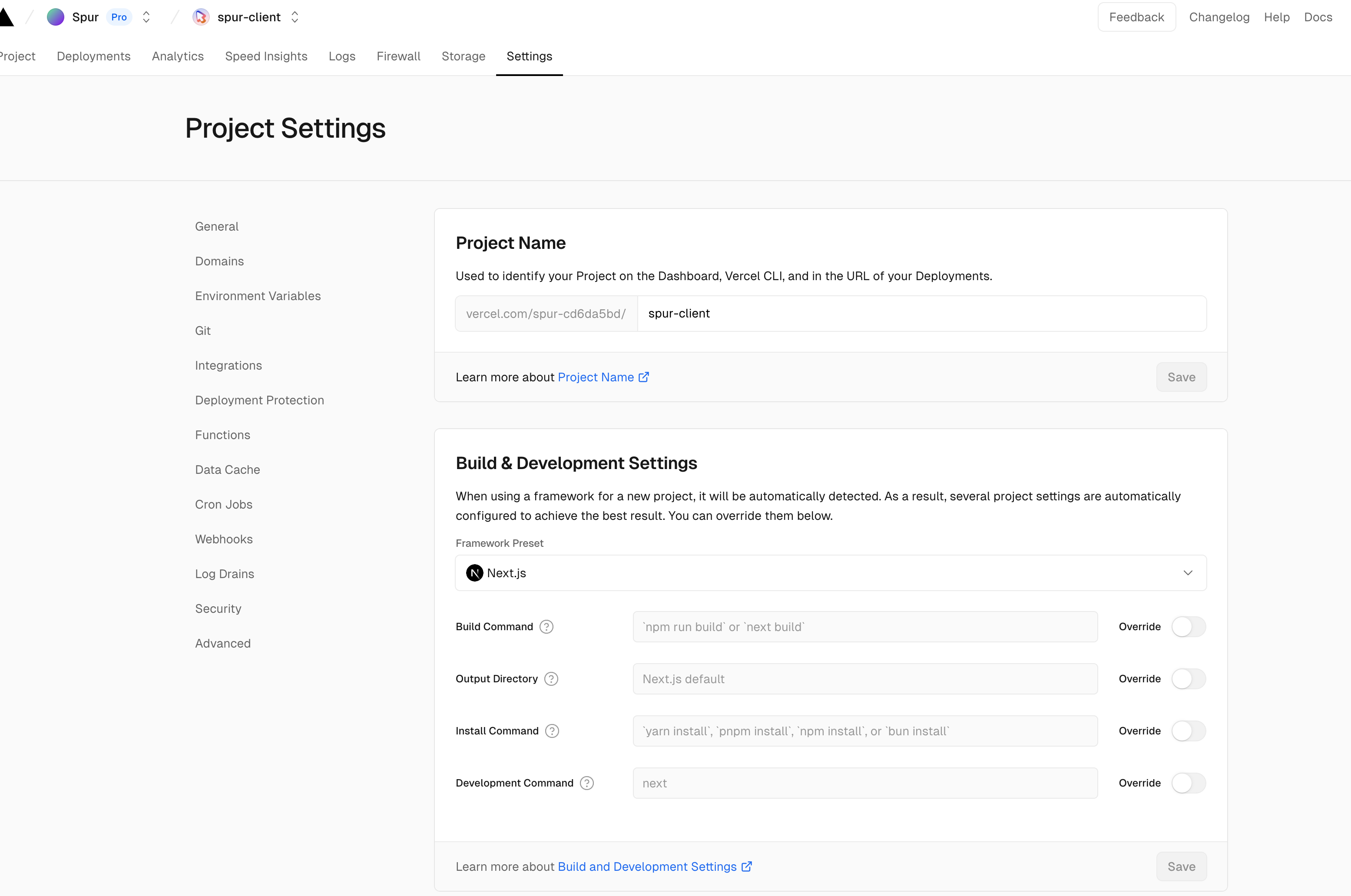This screenshot has height=896, width=1351.
Task: Click the Next.js logo in Framework Preset
Action: (x=474, y=572)
